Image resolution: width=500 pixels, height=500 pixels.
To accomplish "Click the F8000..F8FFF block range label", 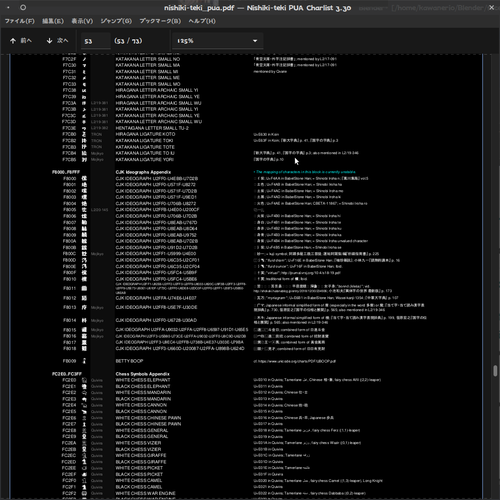I will pos(66,172).
